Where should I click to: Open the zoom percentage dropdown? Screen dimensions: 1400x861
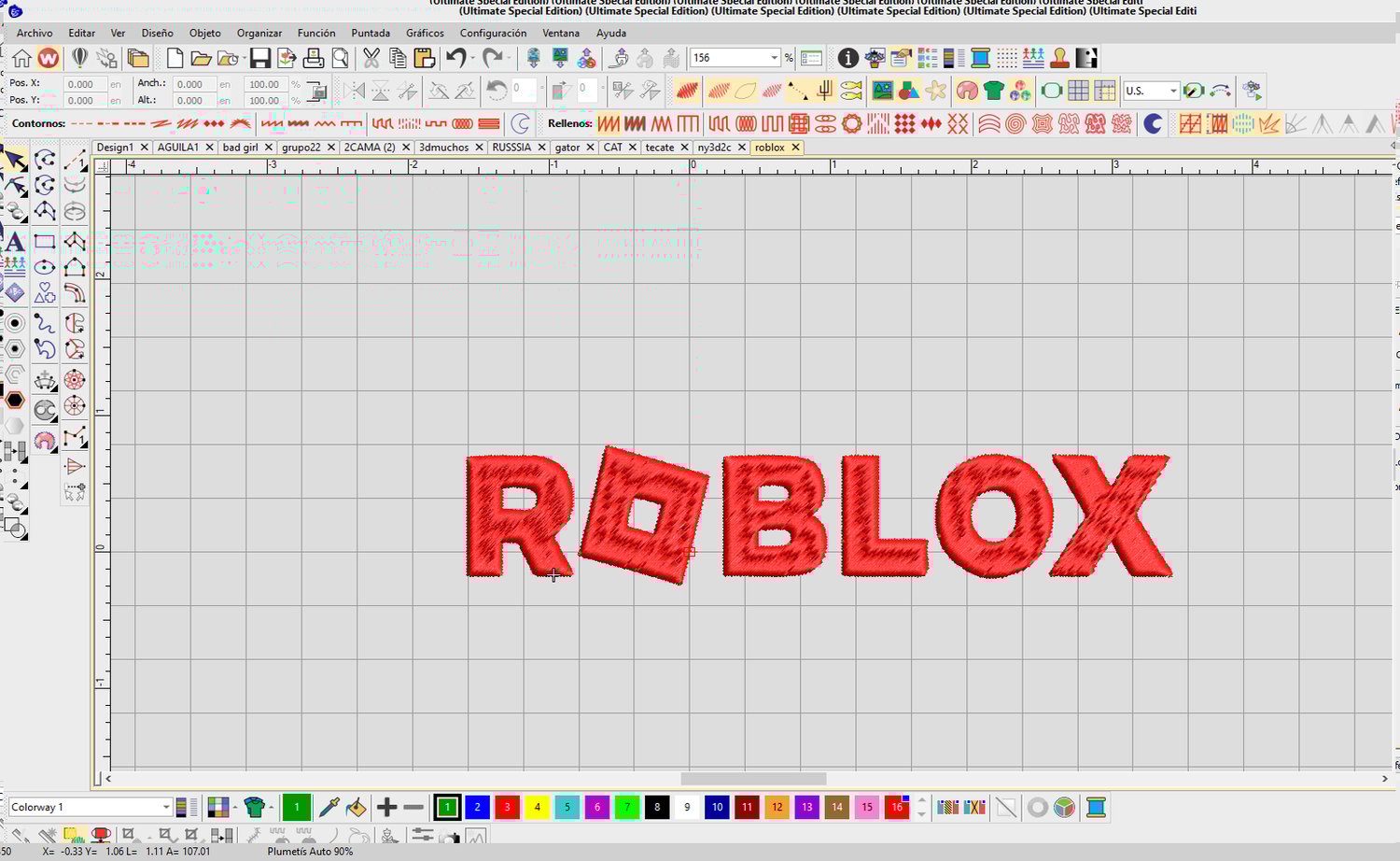774,58
